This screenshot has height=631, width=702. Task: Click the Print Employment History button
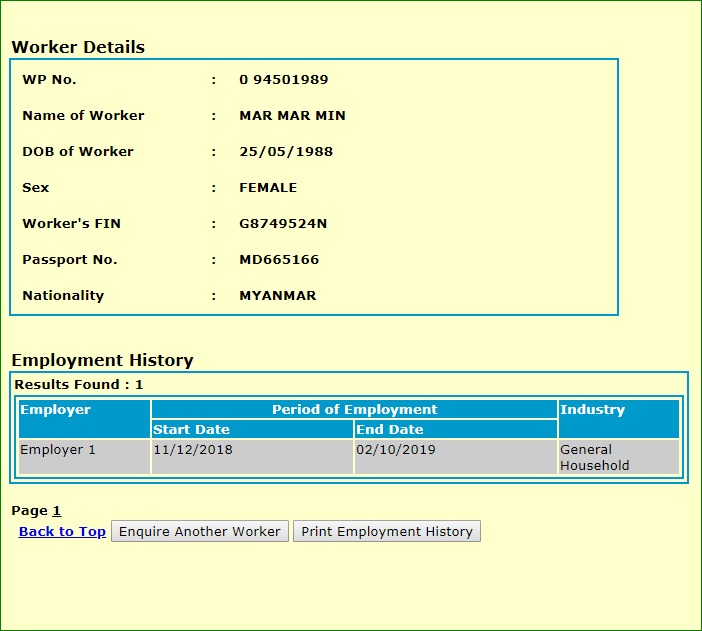click(387, 531)
